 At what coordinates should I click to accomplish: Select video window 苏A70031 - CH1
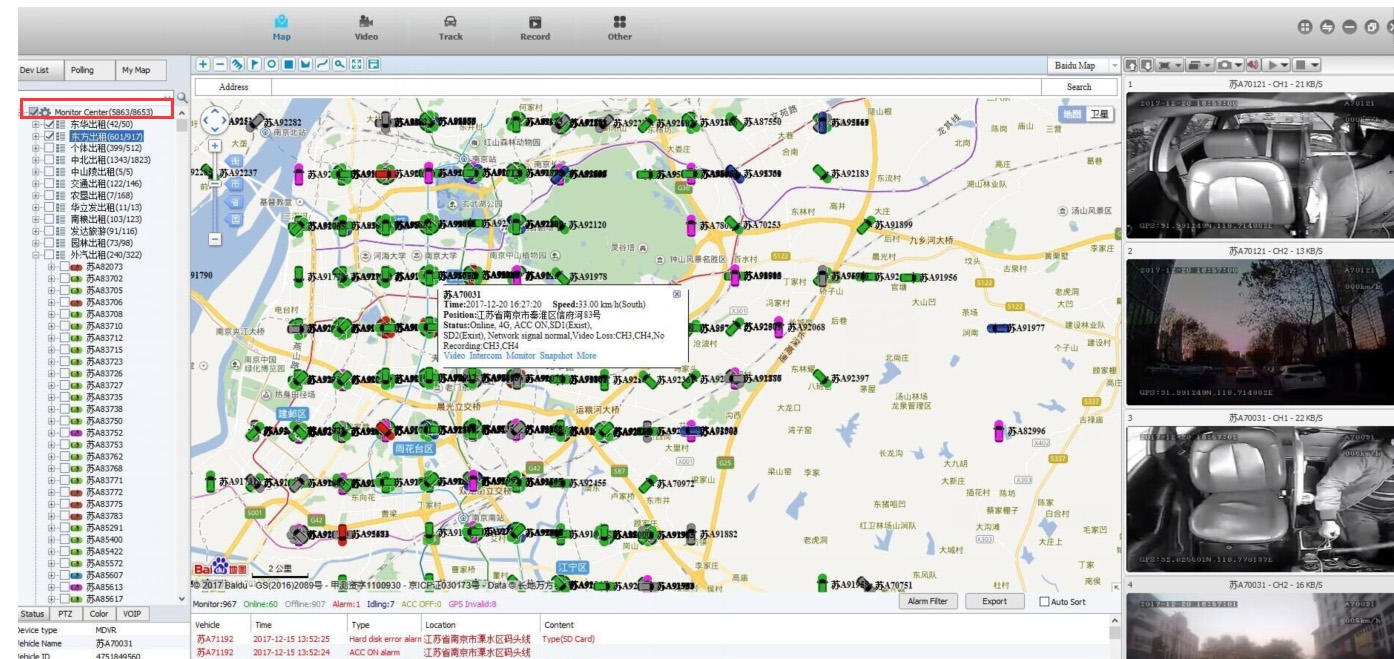pos(1260,499)
